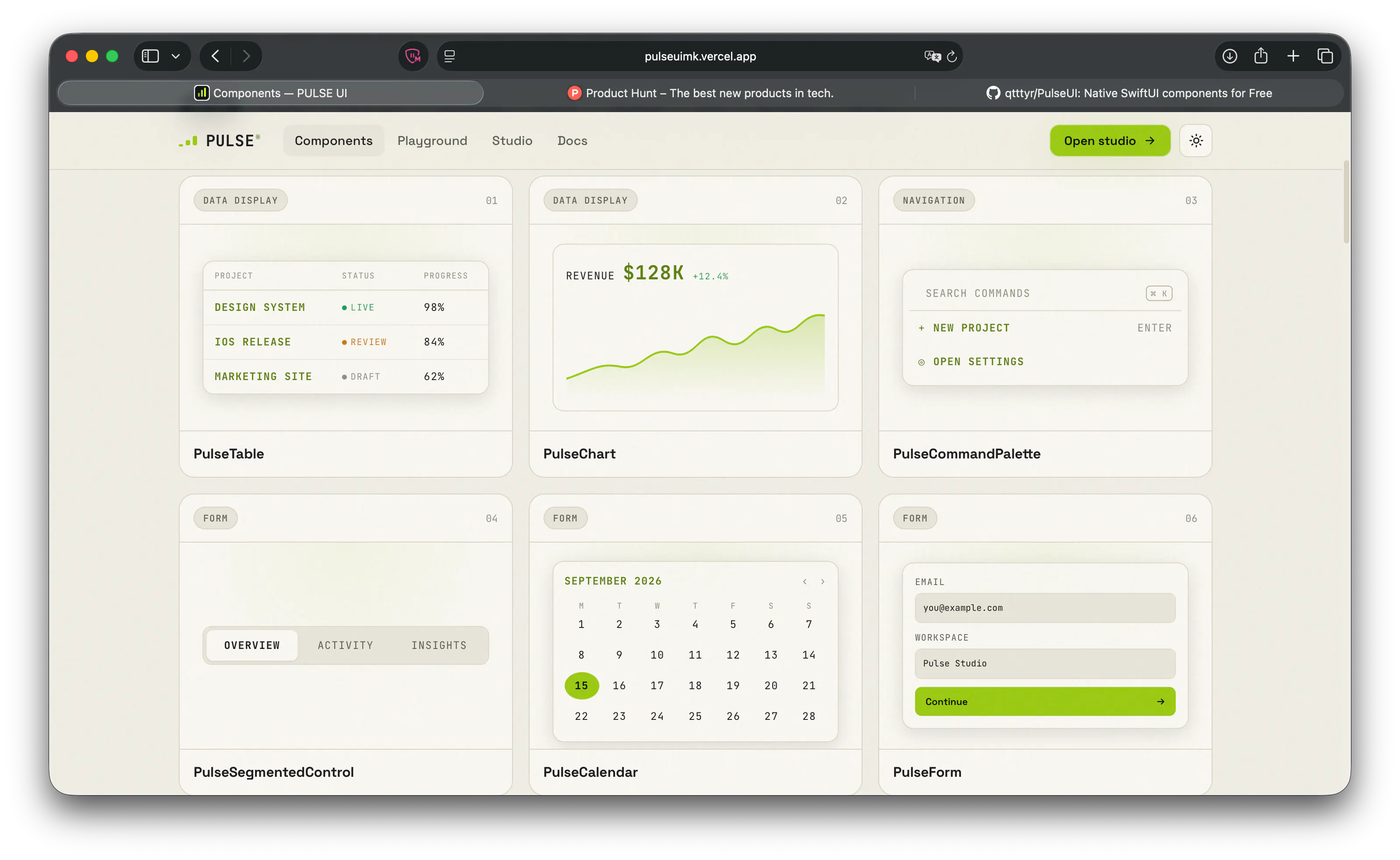Open the sidebar tab group dropdown chevron
This screenshot has height=860, width=1400.
tap(176, 56)
